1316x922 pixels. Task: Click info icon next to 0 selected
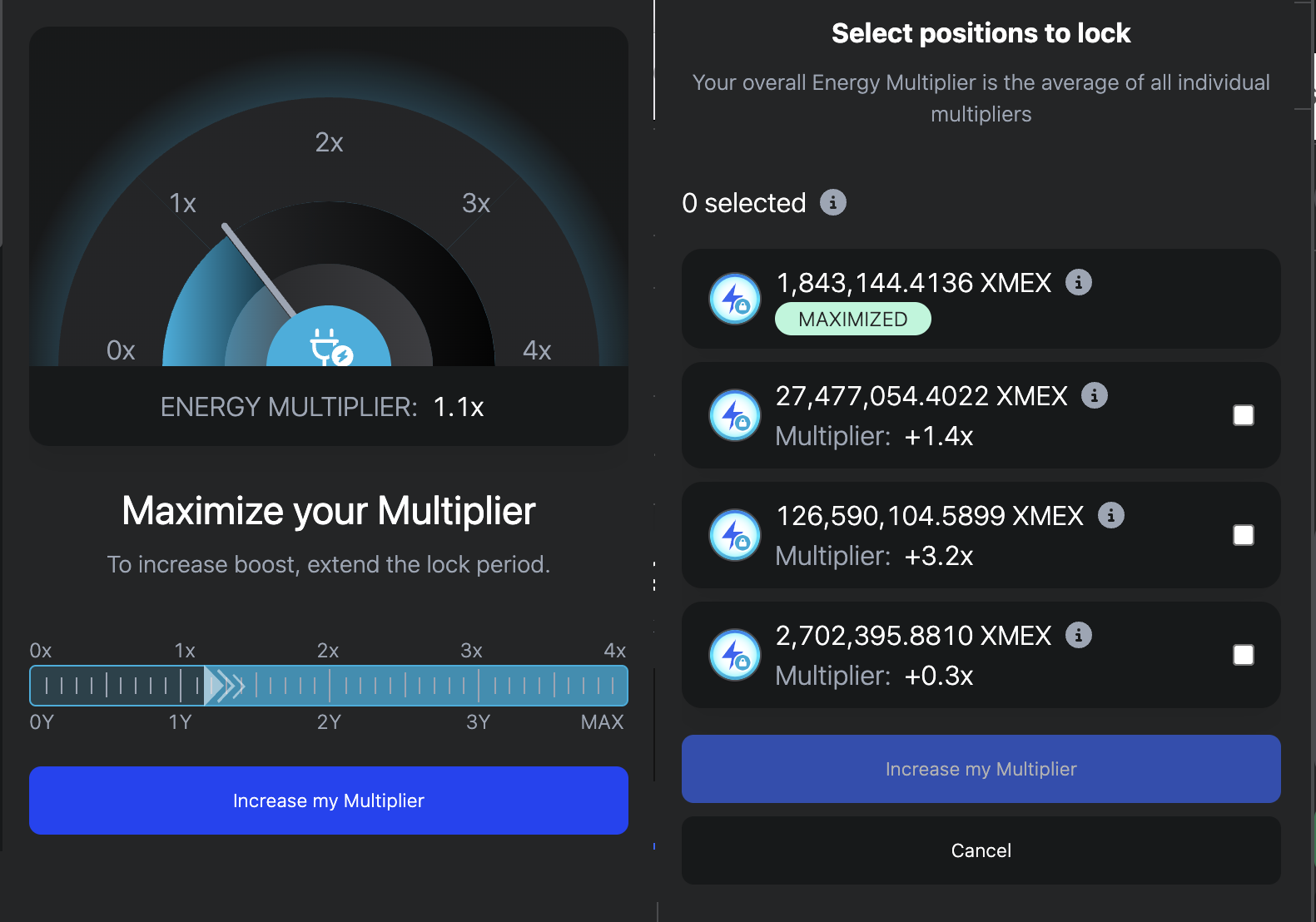833,202
